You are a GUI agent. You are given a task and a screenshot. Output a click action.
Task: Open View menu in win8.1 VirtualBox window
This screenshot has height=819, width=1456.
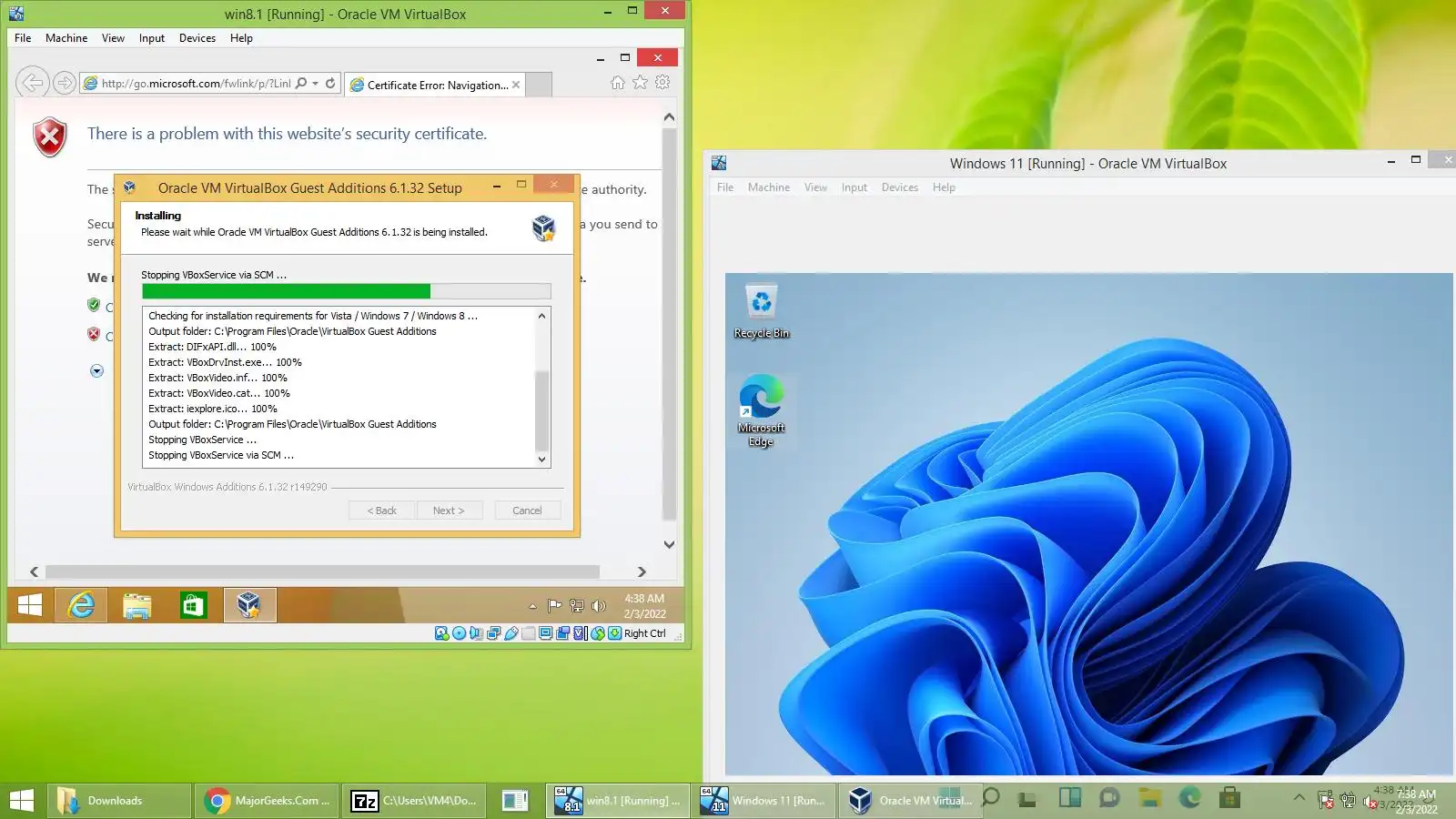click(x=113, y=38)
